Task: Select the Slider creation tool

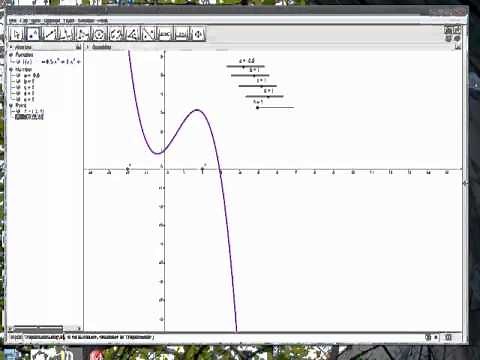Action: click(182, 34)
